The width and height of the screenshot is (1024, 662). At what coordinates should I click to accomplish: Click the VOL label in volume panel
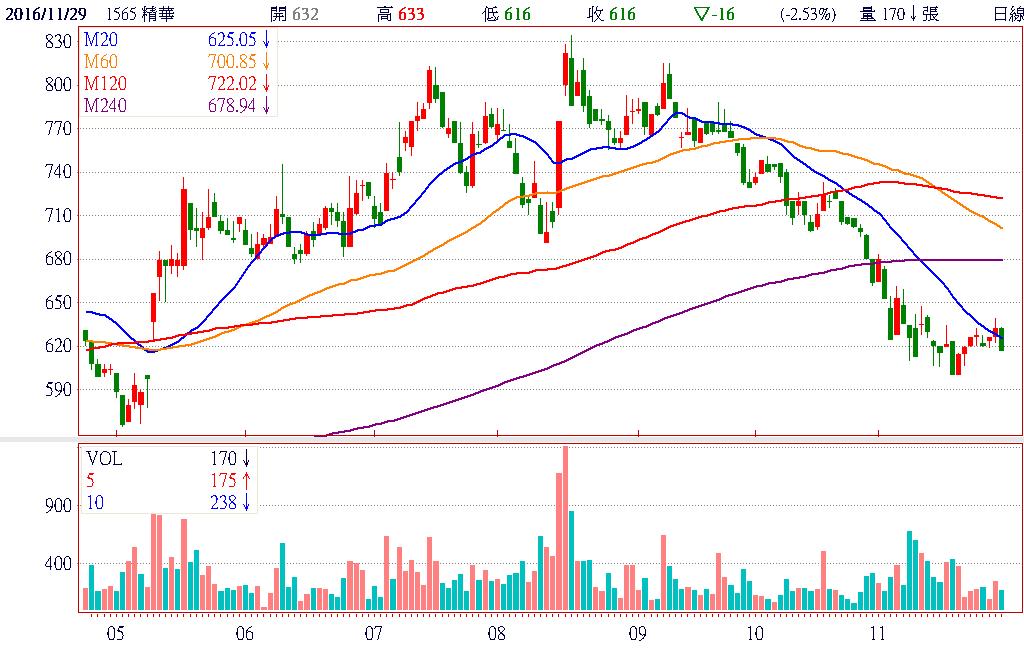[104, 458]
